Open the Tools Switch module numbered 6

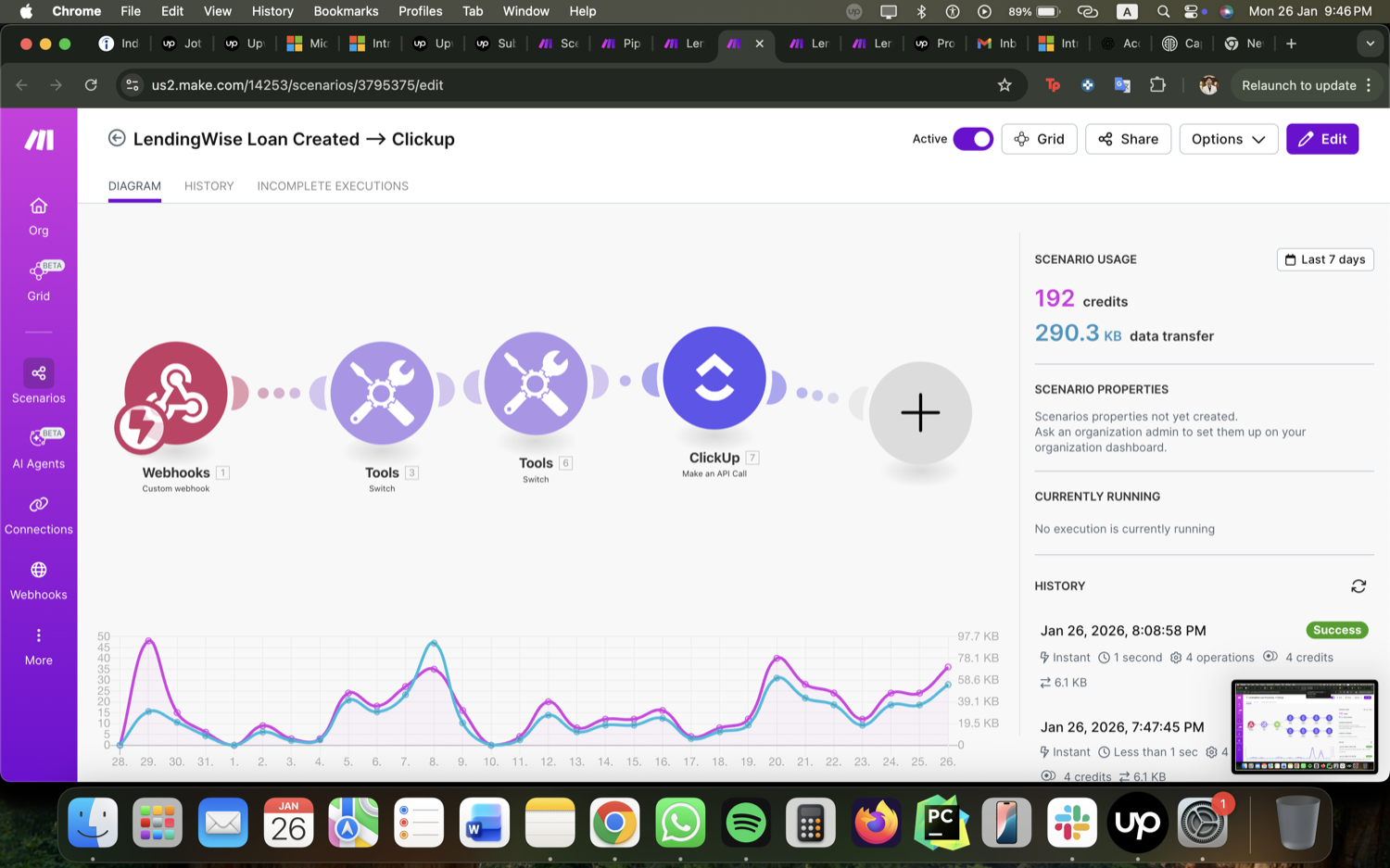536,383
